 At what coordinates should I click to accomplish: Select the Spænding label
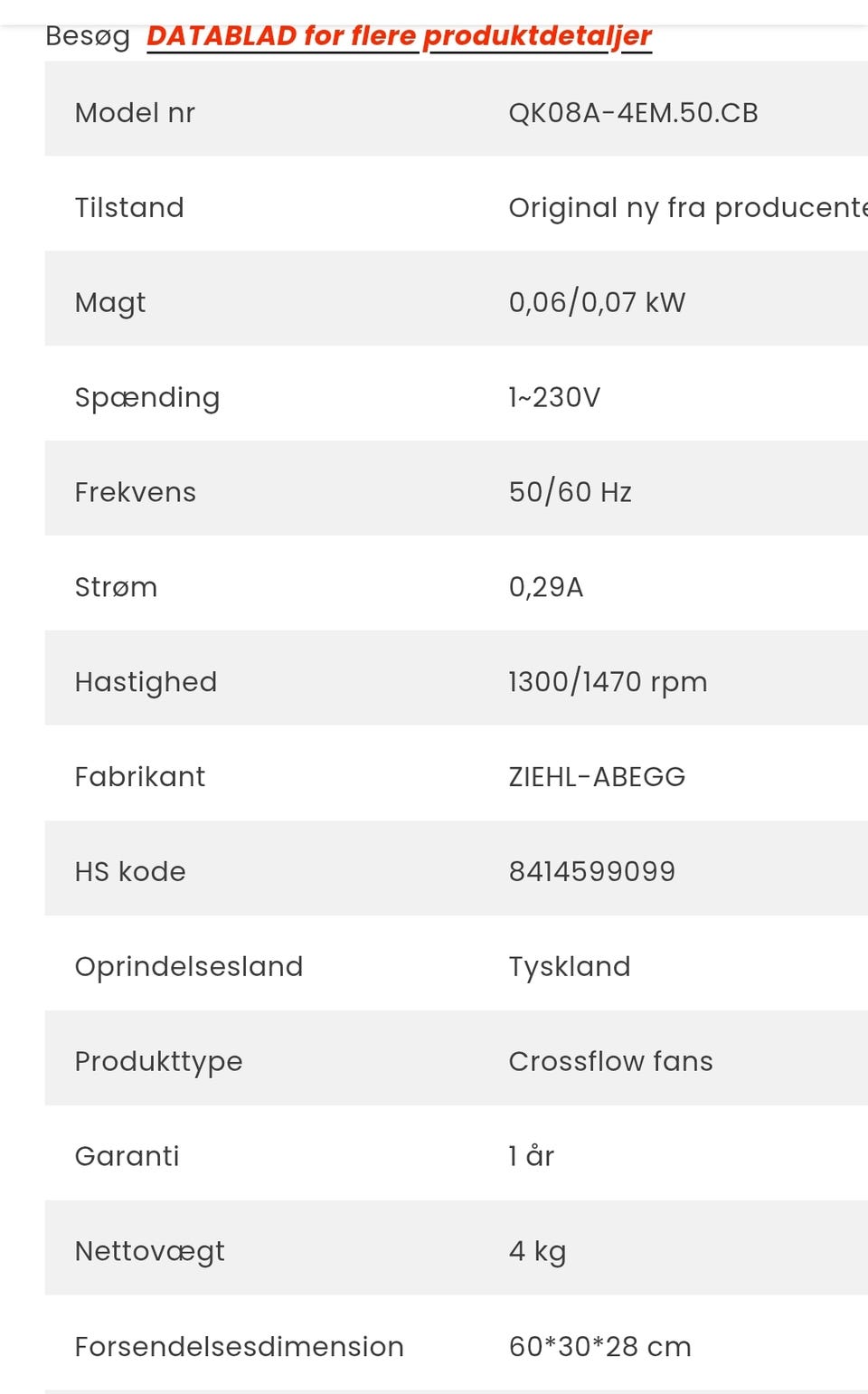(147, 398)
